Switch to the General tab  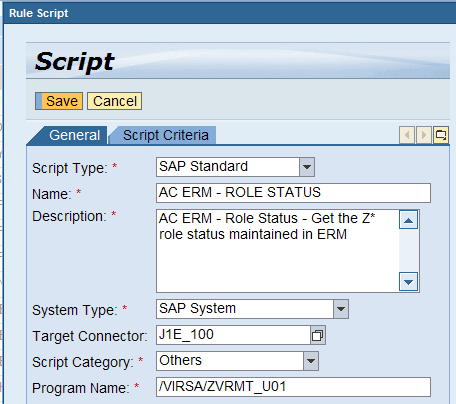tap(74, 135)
